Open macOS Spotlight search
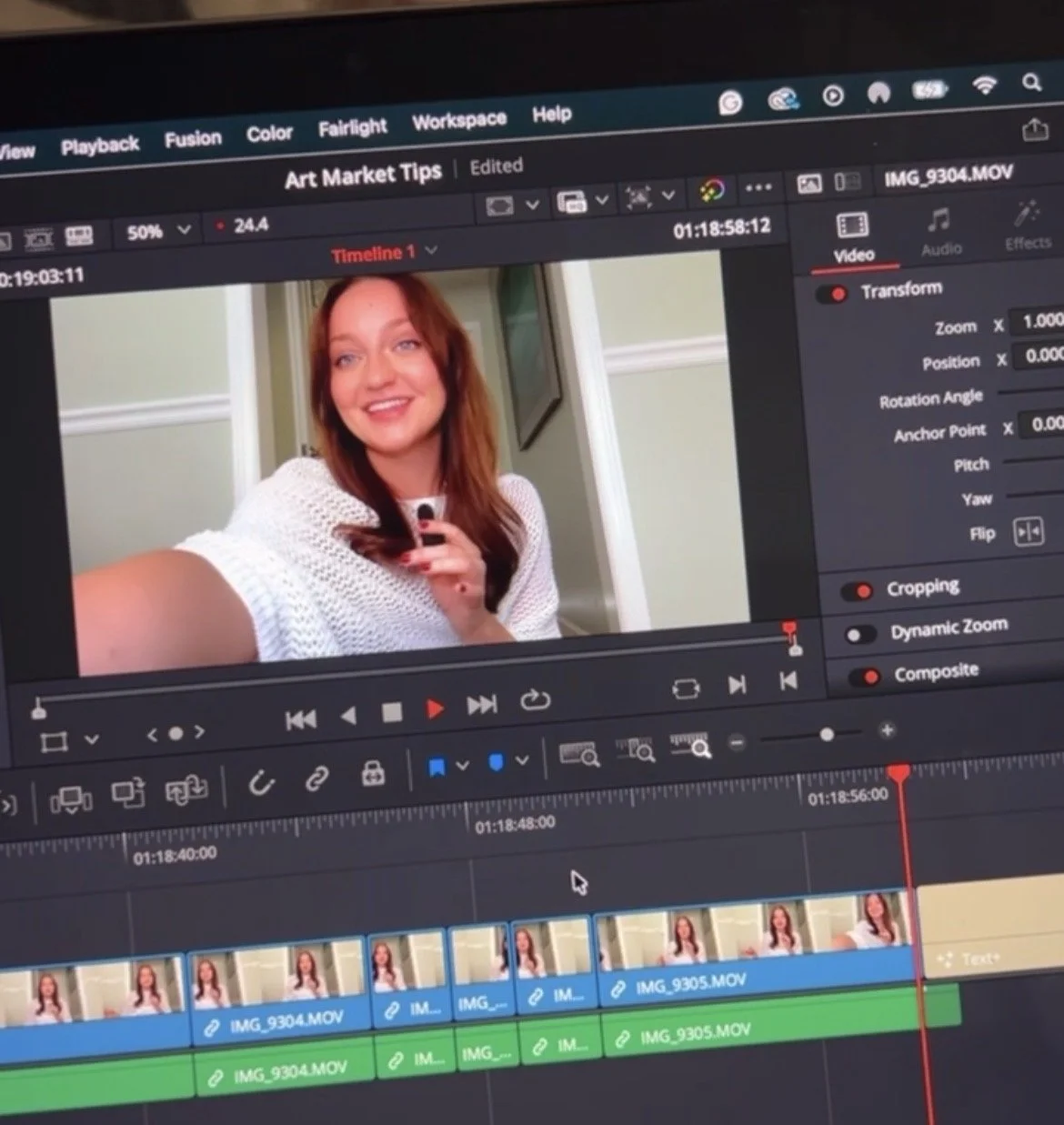 click(x=1031, y=83)
